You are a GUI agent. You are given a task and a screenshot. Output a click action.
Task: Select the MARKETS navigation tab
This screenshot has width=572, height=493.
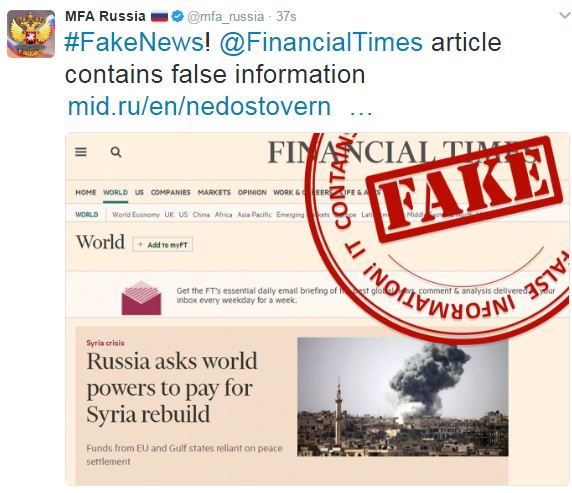coord(214,192)
